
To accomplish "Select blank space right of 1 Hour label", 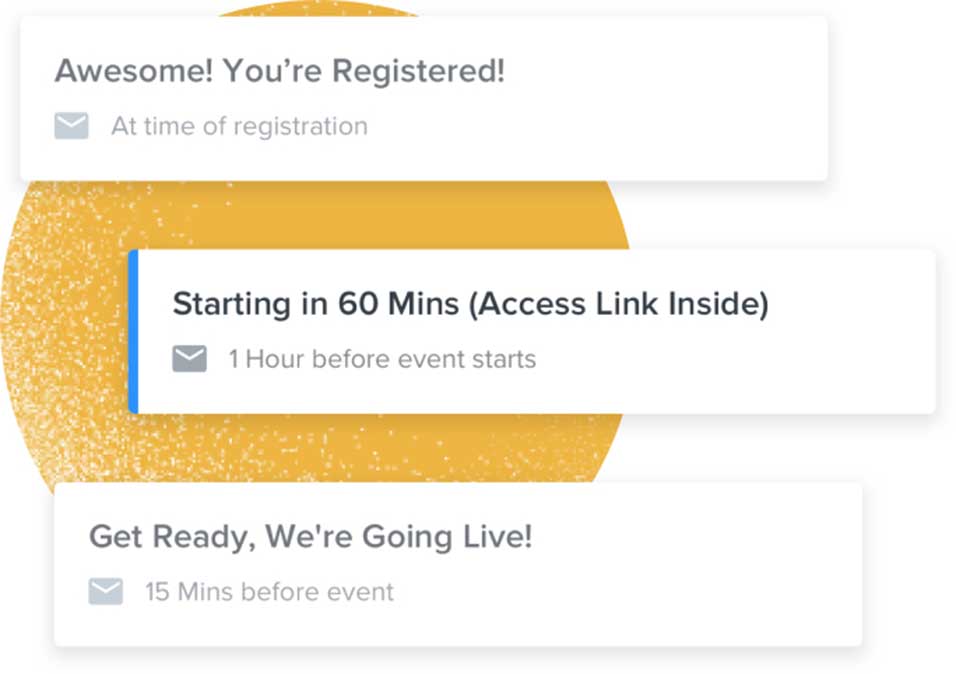I will point(732,360).
